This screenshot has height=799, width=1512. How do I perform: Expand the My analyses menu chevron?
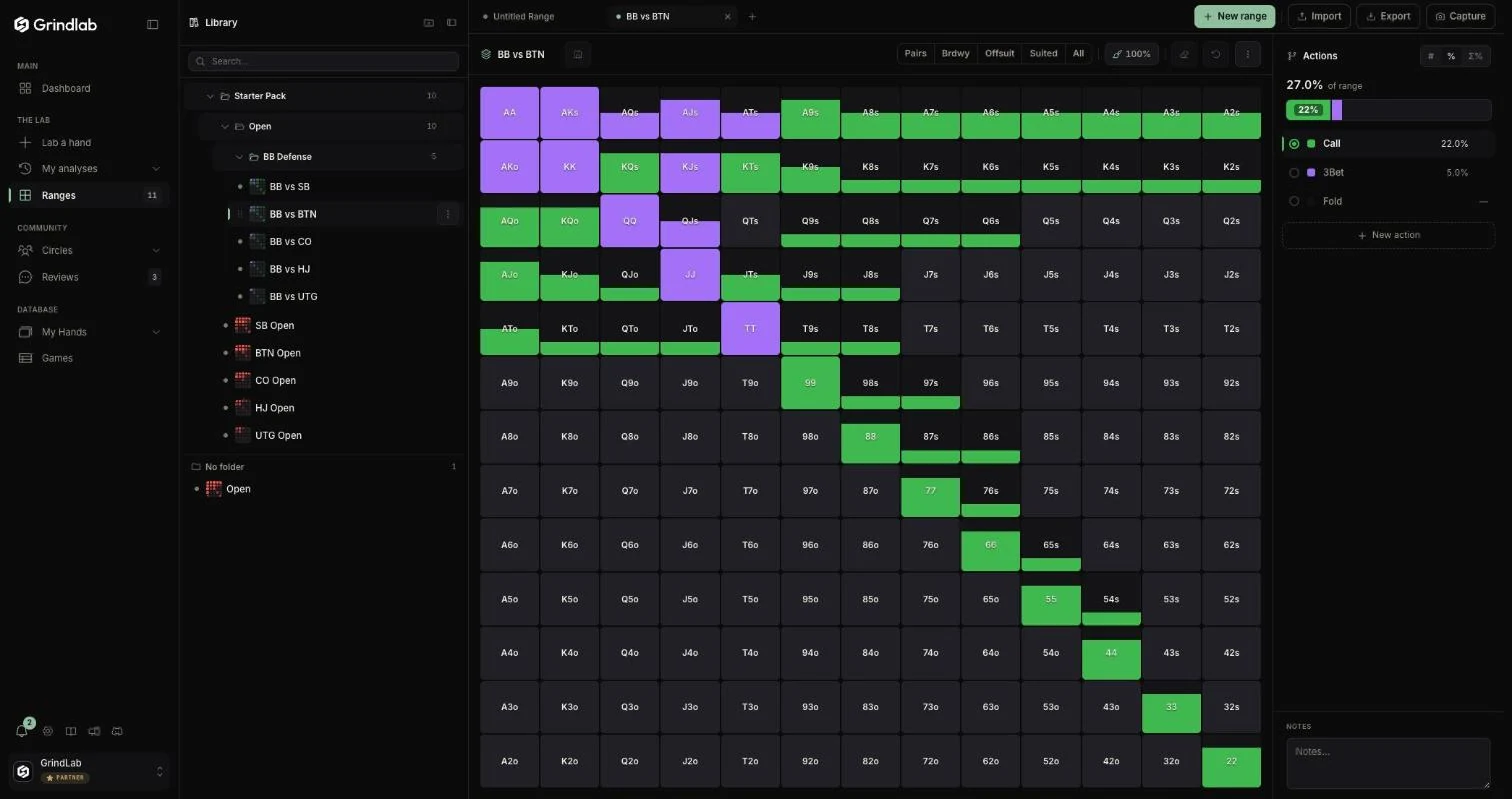(156, 169)
